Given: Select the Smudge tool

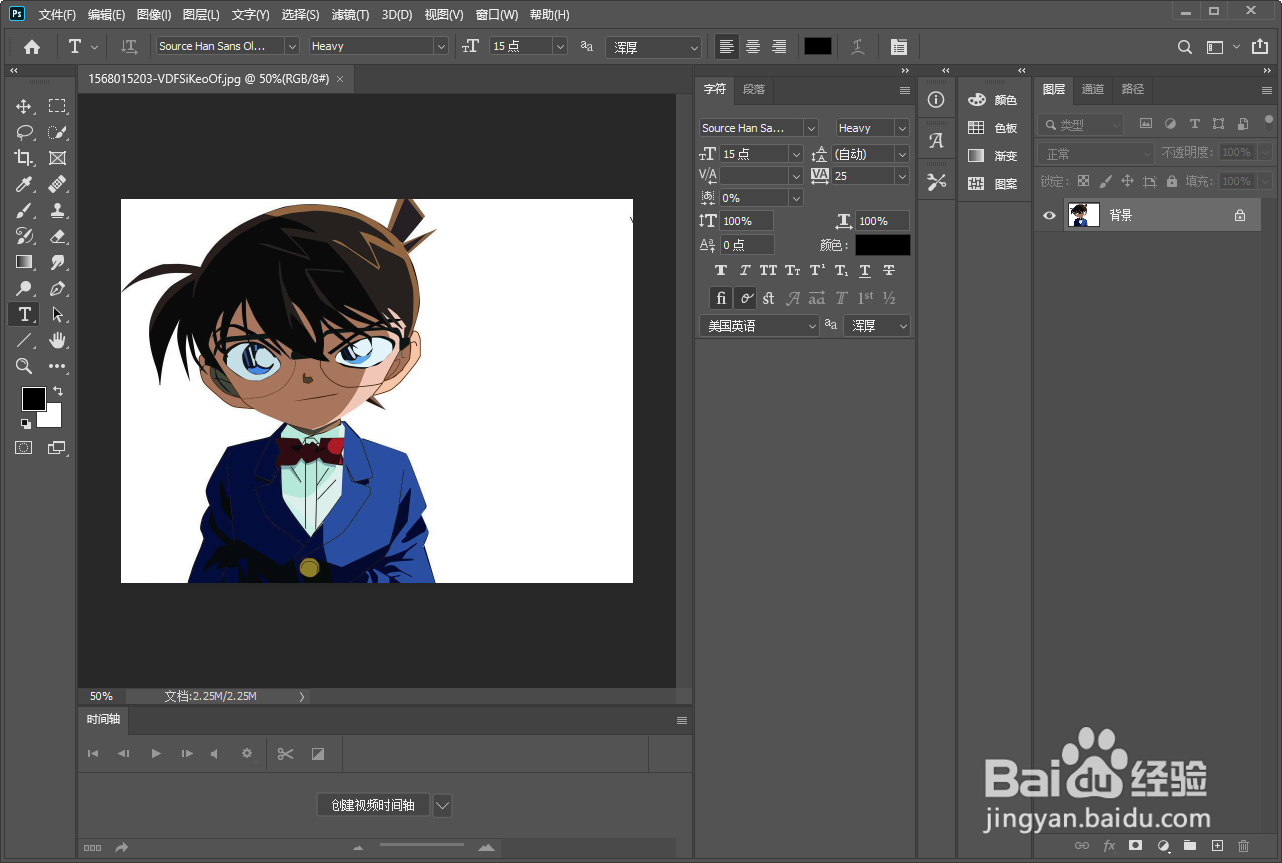Looking at the screenshot, I should click(x=58, y=262).
